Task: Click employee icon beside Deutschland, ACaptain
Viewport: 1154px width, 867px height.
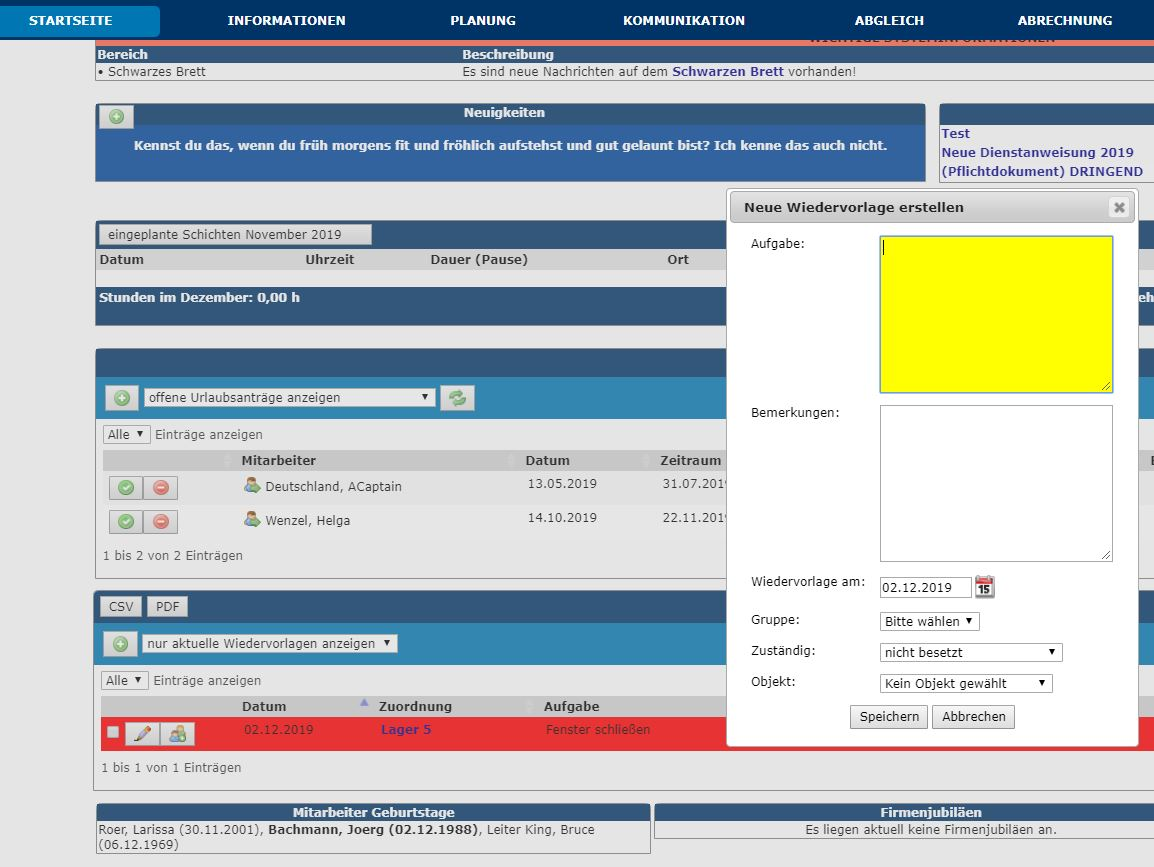Action: 252,485
